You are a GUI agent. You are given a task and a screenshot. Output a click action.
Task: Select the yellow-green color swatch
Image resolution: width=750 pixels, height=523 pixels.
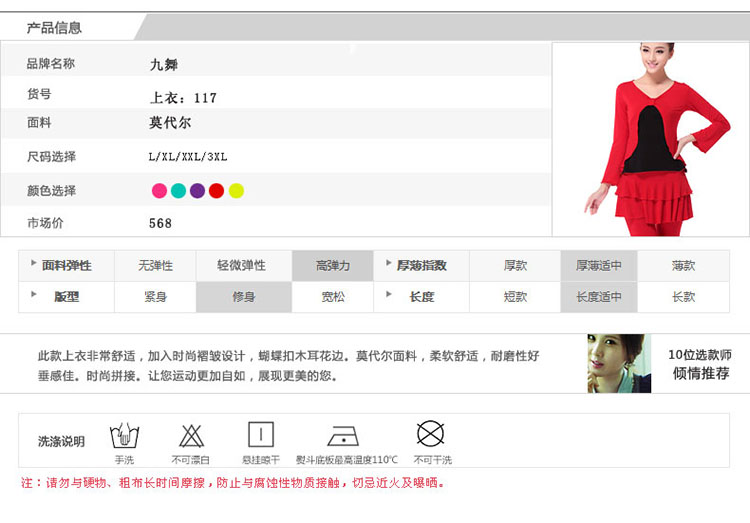pos(236,191)
